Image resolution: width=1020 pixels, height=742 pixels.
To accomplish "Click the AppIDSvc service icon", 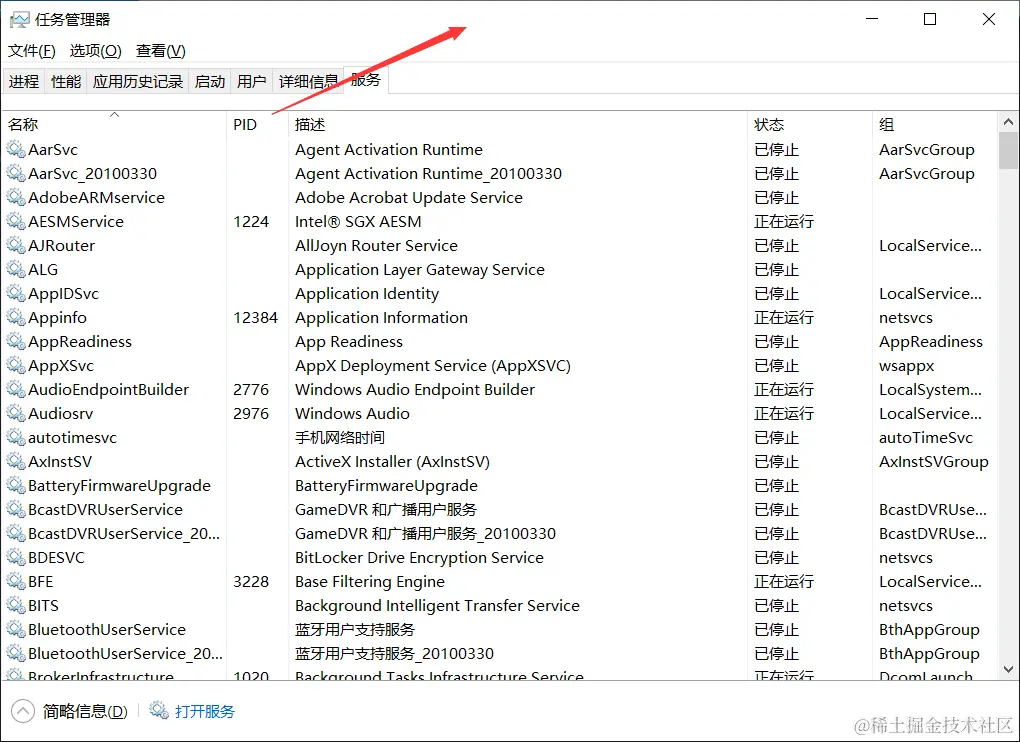I will pos(16,294).
